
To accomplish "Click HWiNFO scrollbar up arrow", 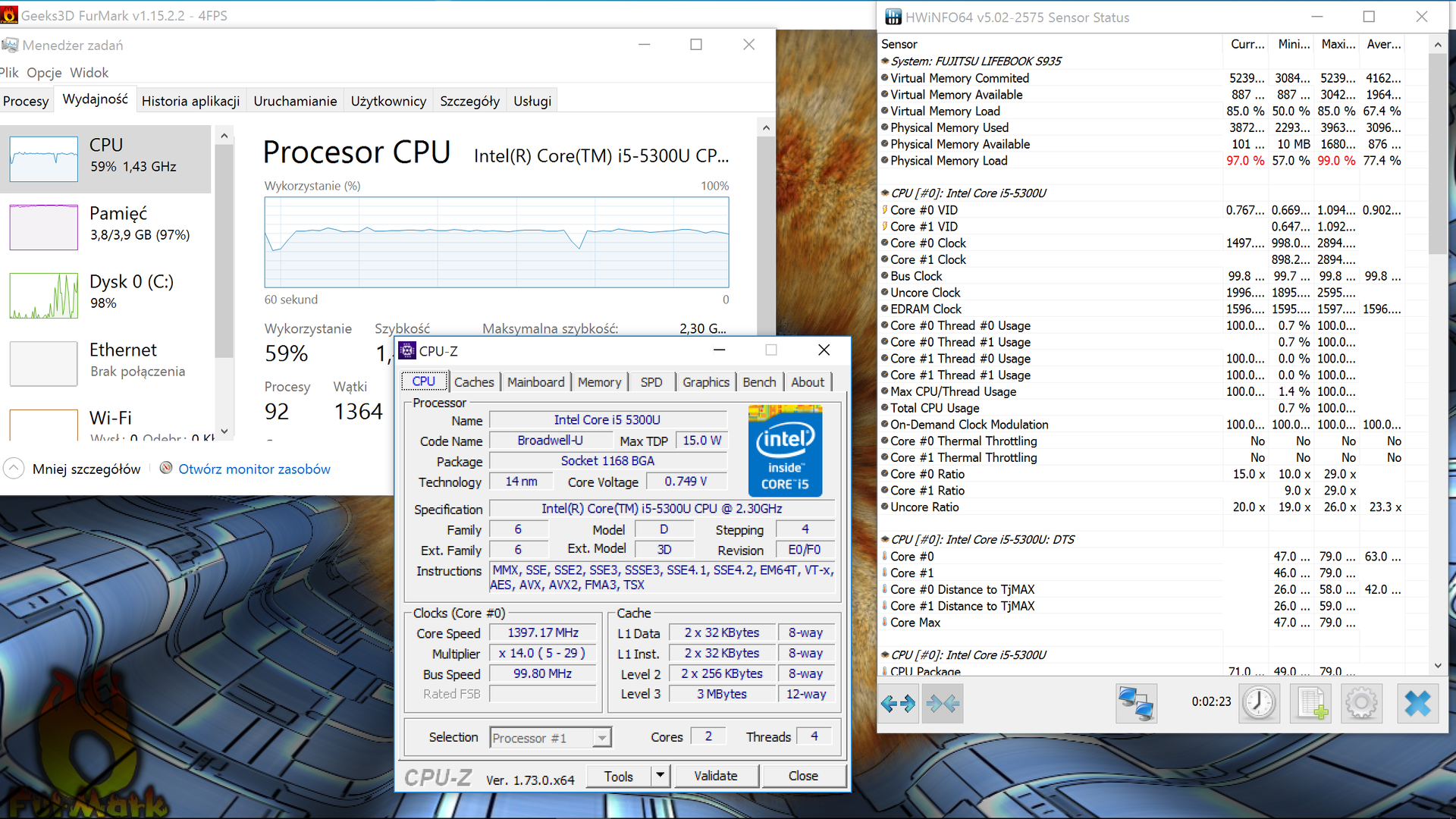I will click(1438, 45).
